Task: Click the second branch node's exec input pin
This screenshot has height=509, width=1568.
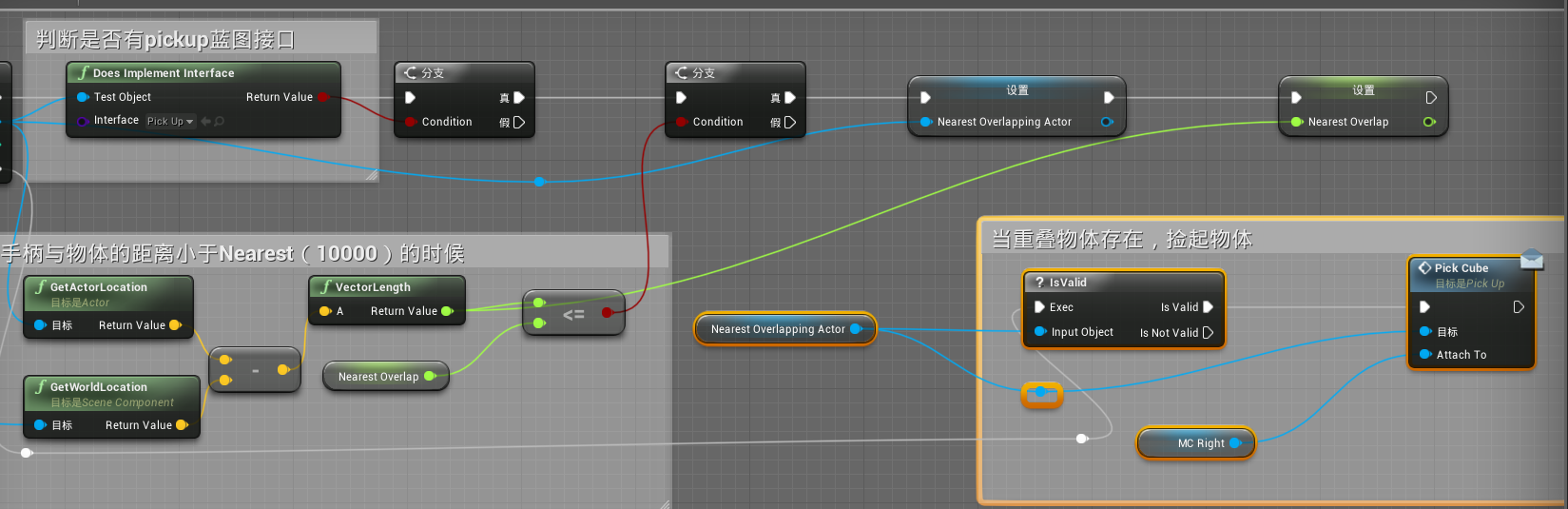Action: [681, 97]
